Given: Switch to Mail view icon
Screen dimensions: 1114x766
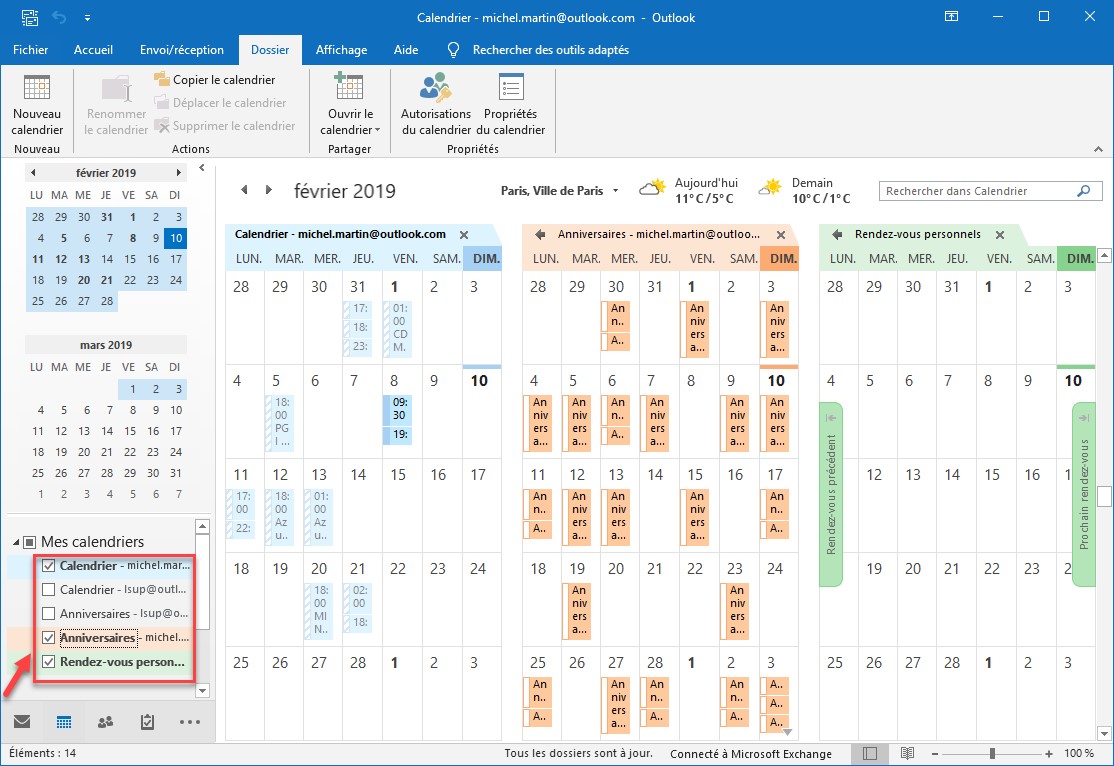Looking at the screenshot, I should (22, 721).
